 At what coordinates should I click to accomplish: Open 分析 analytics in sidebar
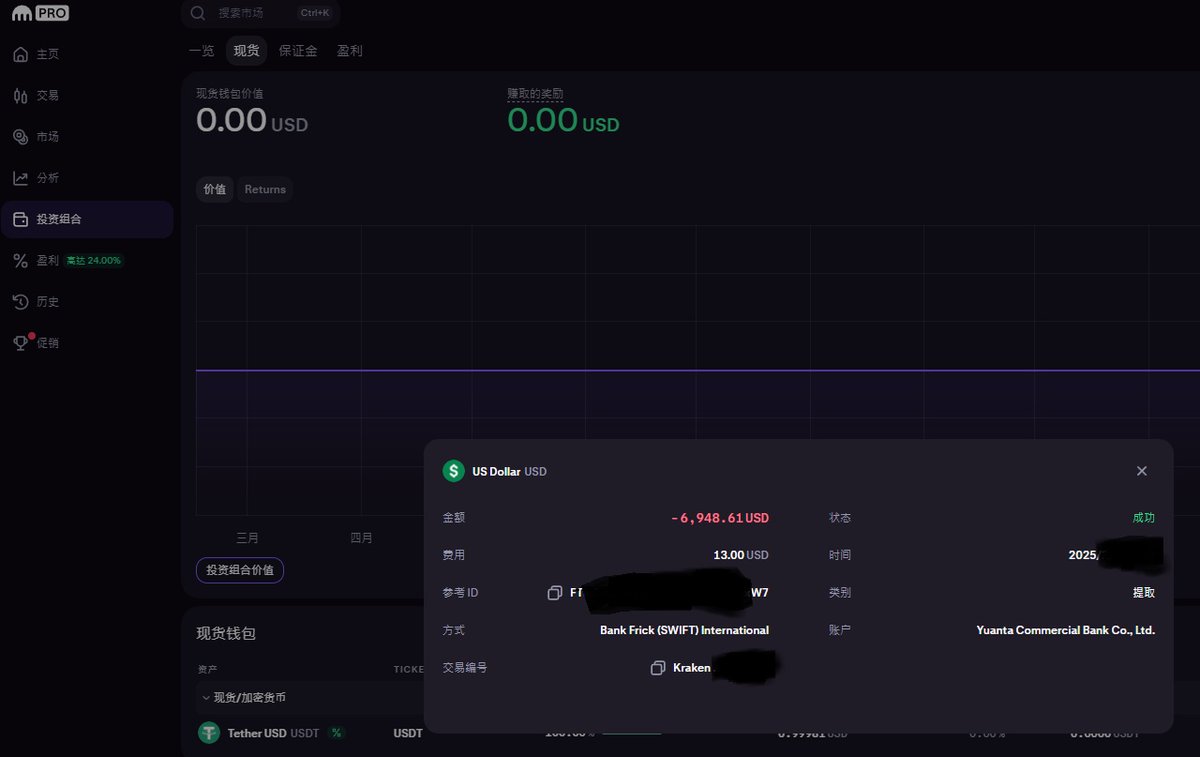coord(47,178)
